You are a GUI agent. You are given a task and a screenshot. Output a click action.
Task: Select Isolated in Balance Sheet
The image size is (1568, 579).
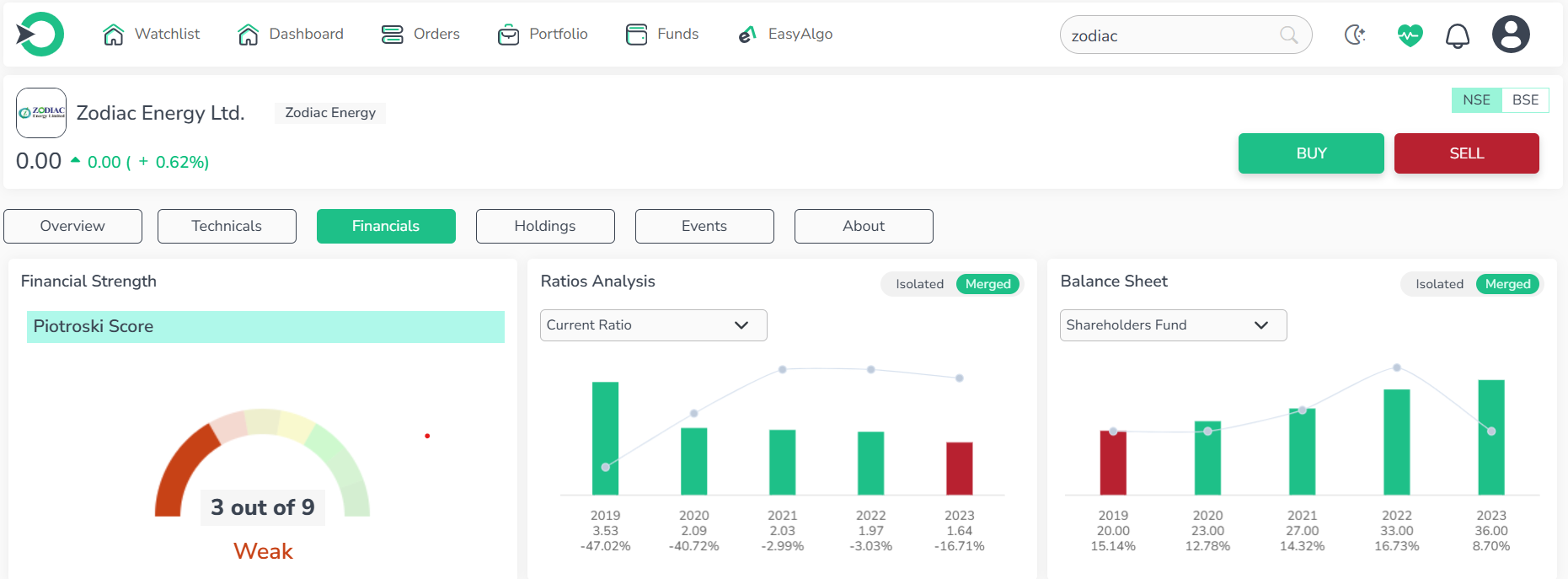[1439, 284]
